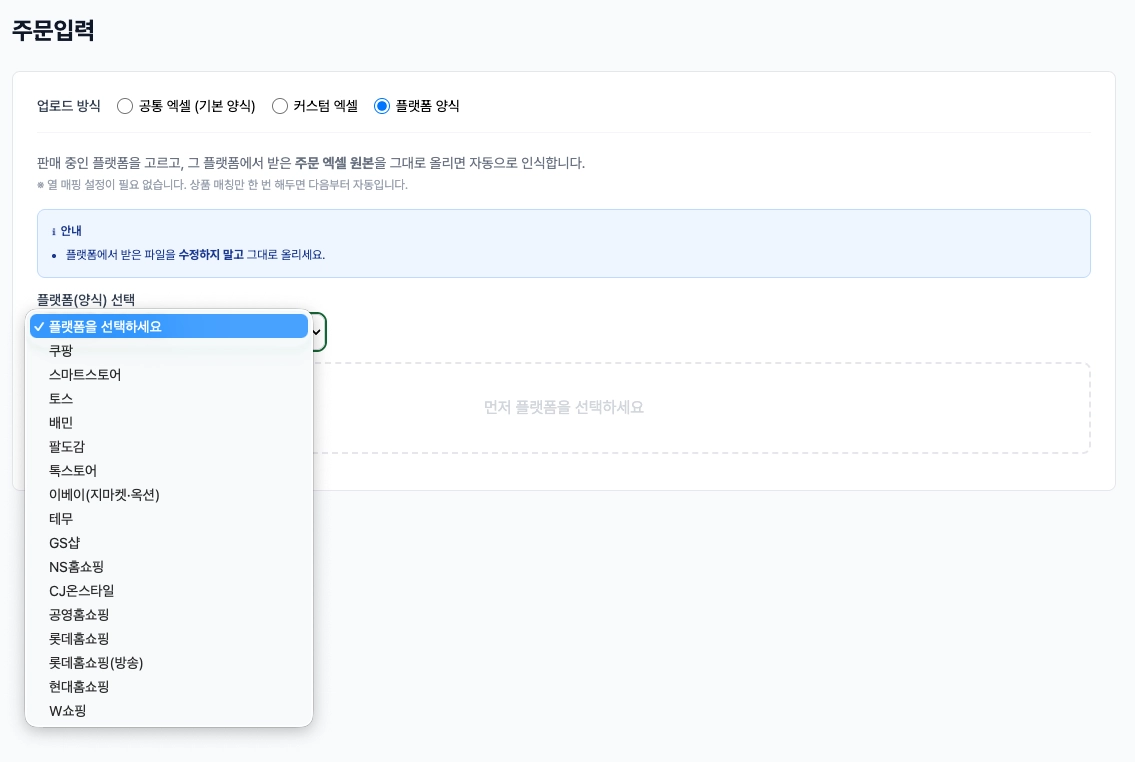1135x762 pixels.
Task: Select the 커스텀 엑셀 upload option
Action: 279,106
